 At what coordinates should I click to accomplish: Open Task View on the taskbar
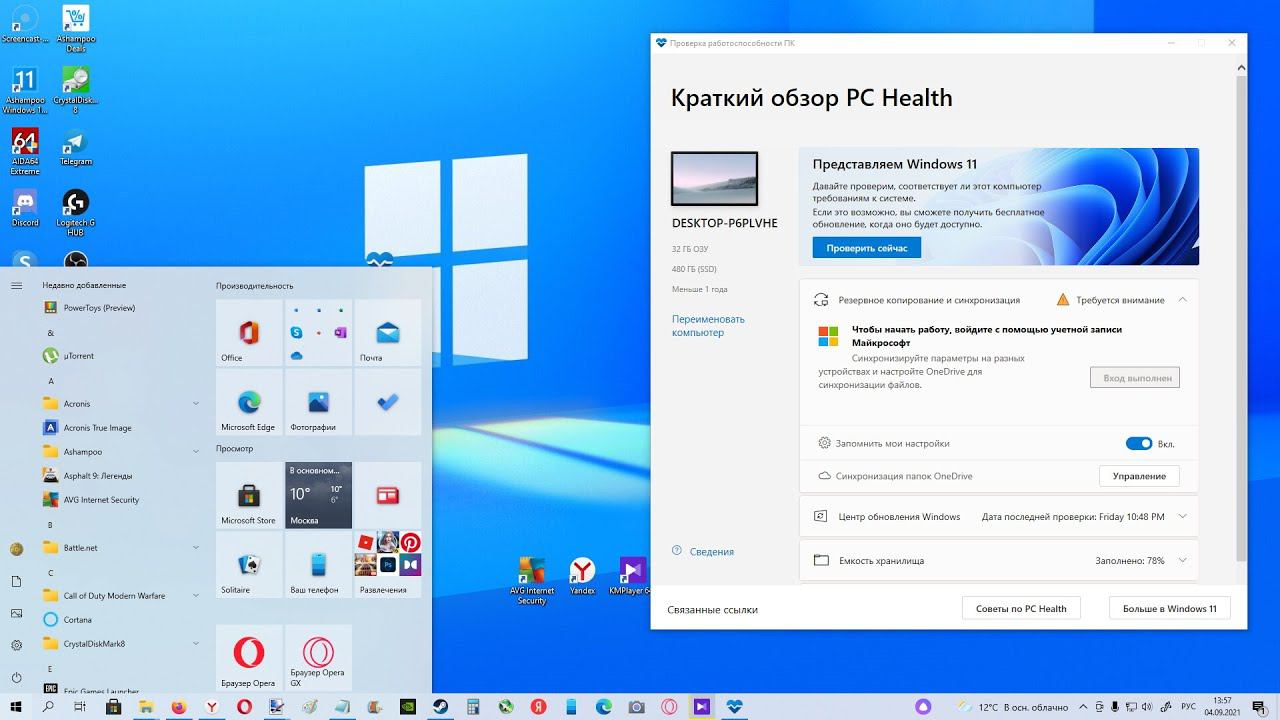81,707
